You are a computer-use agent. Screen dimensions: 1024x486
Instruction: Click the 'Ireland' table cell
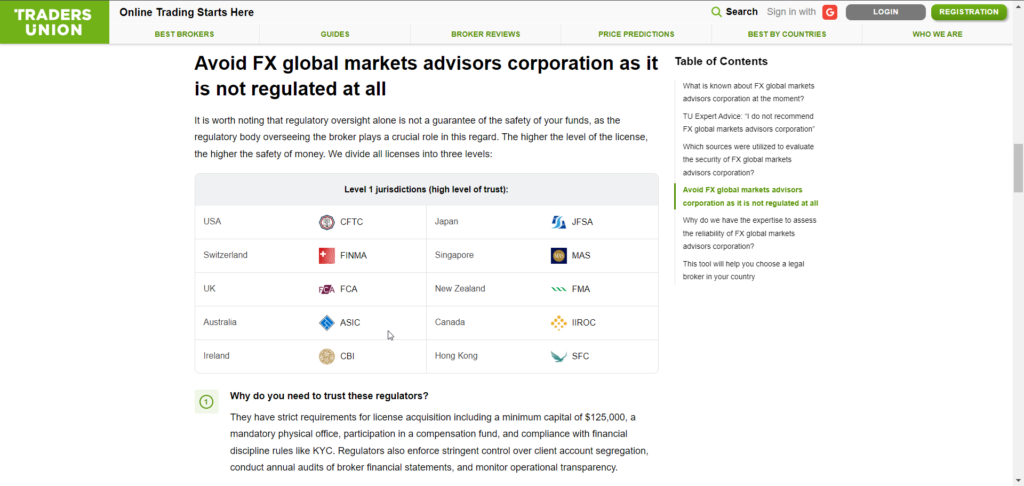216,356
